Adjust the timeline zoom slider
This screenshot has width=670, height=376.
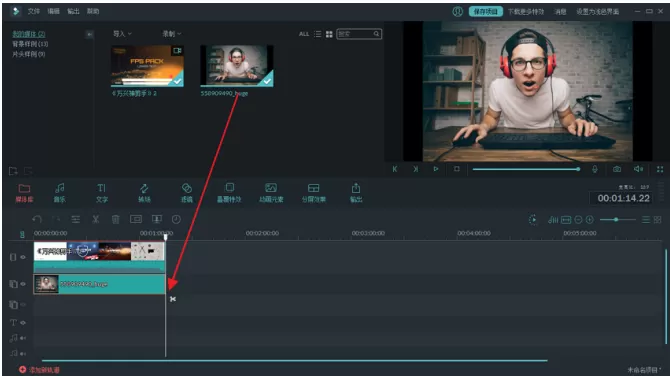click(x=617, y=220)
